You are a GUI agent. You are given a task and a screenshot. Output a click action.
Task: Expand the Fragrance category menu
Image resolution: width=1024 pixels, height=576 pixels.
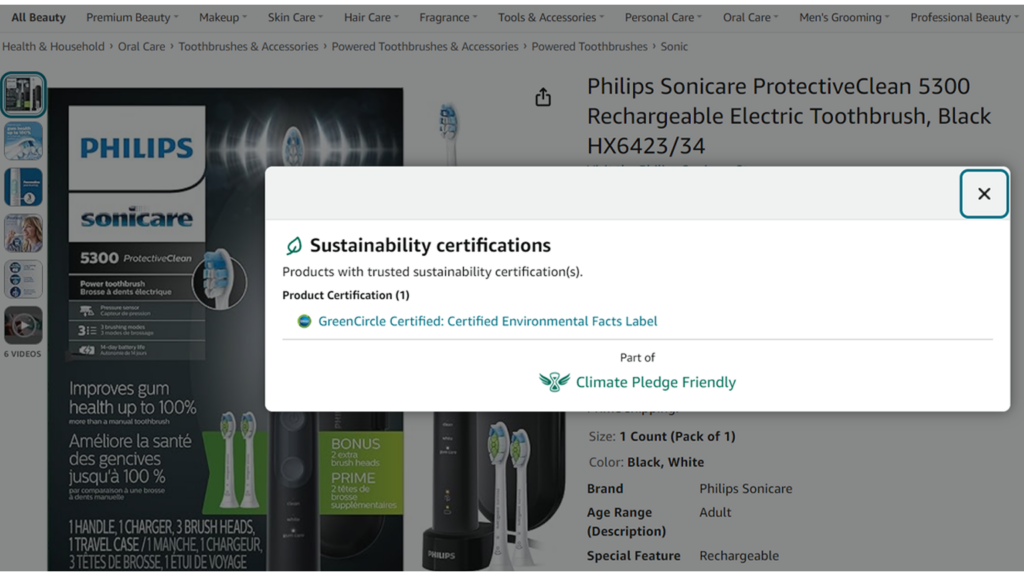click(447, 16)
